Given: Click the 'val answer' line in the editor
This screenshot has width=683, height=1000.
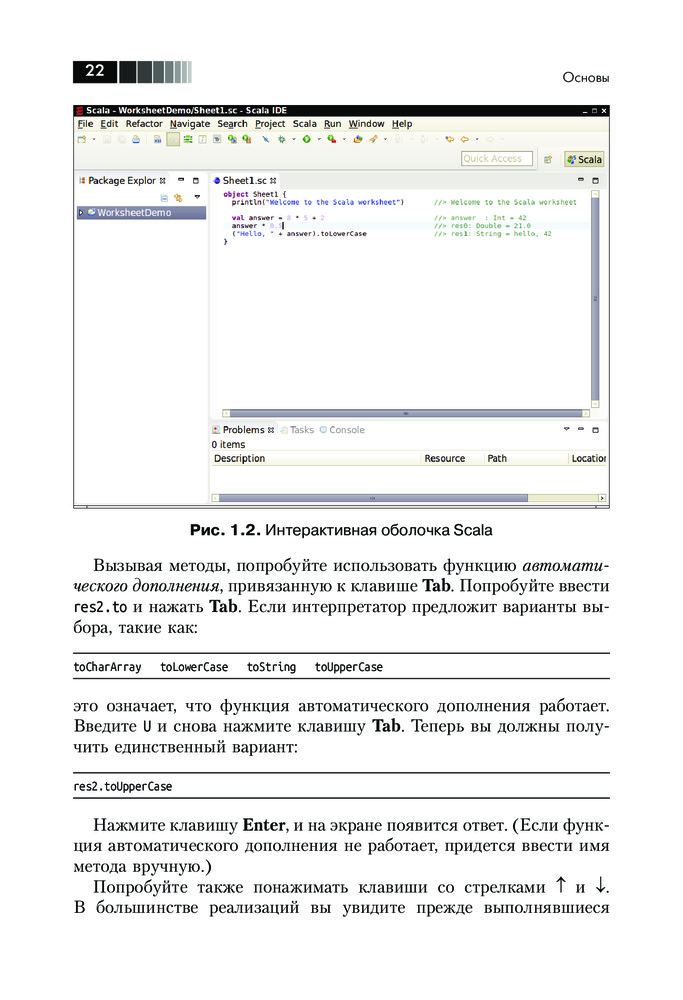Looking at the screenshot, I should pyautogui.click(x=278, y=217).
